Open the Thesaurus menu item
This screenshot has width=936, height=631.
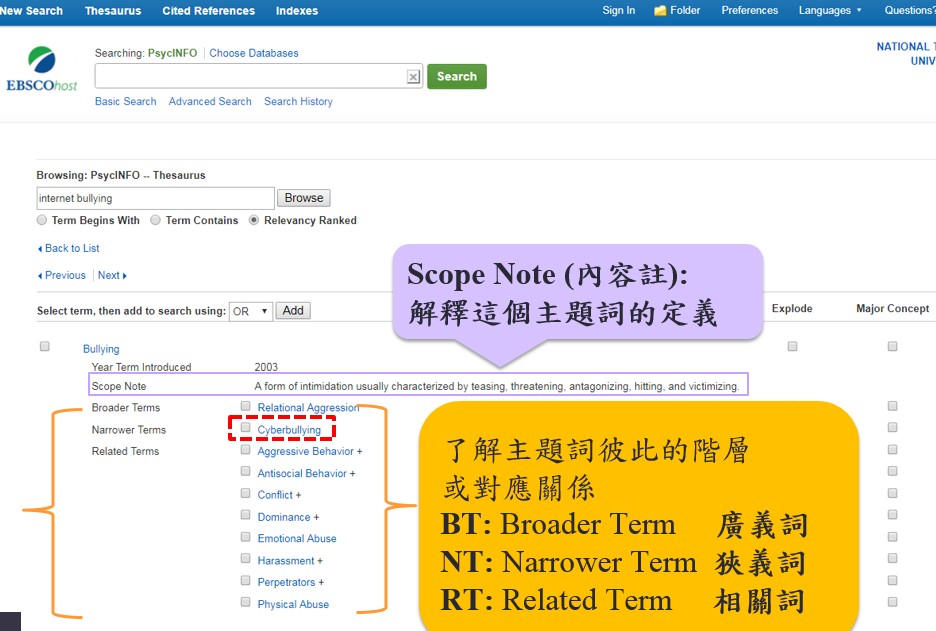(113, 11)
